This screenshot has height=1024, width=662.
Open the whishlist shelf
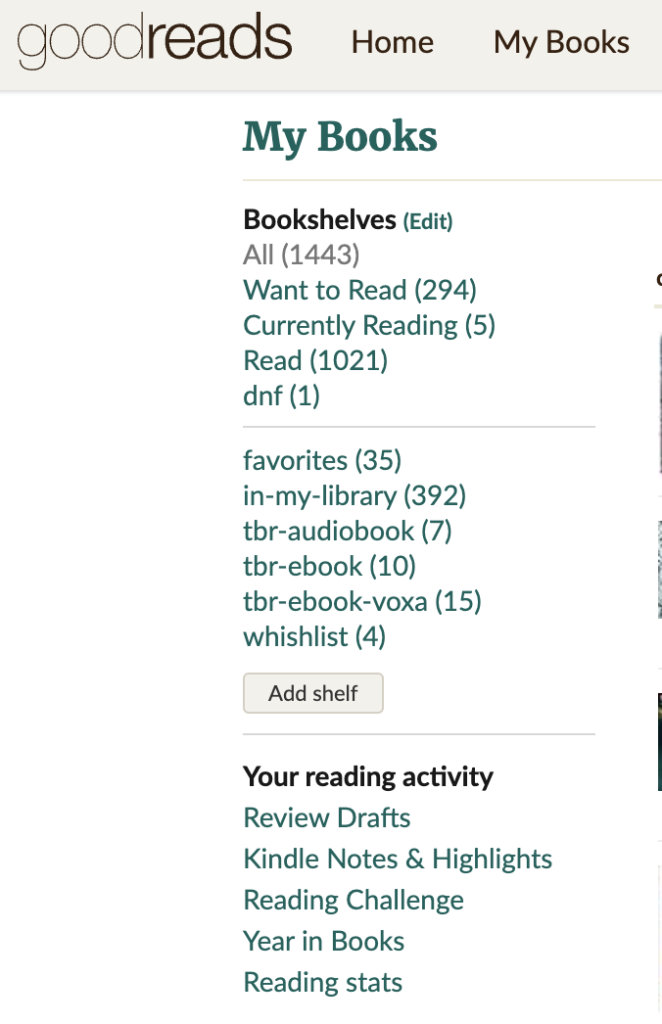pos(314,637)
